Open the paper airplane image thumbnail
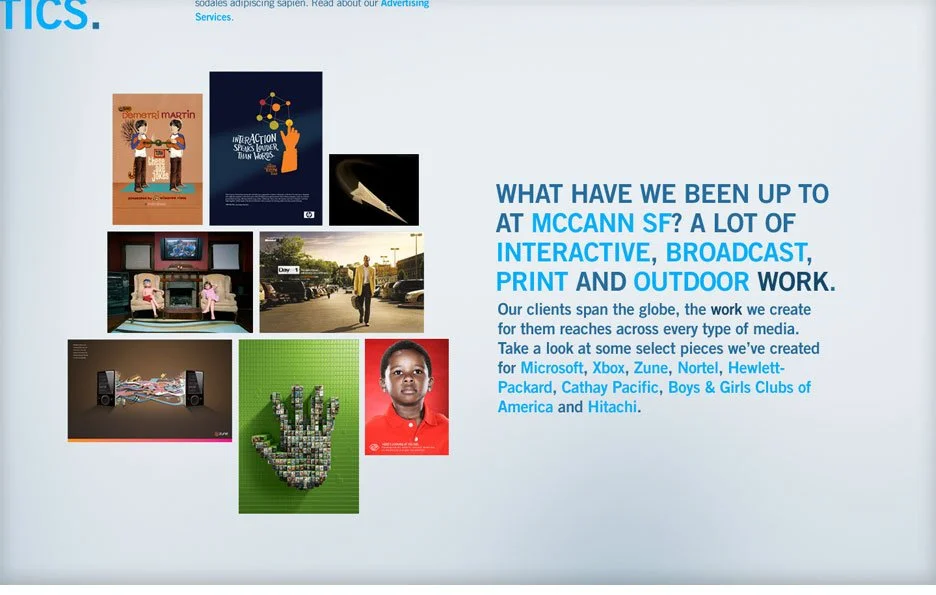This screenshot has height=595, width=936. 374,189
